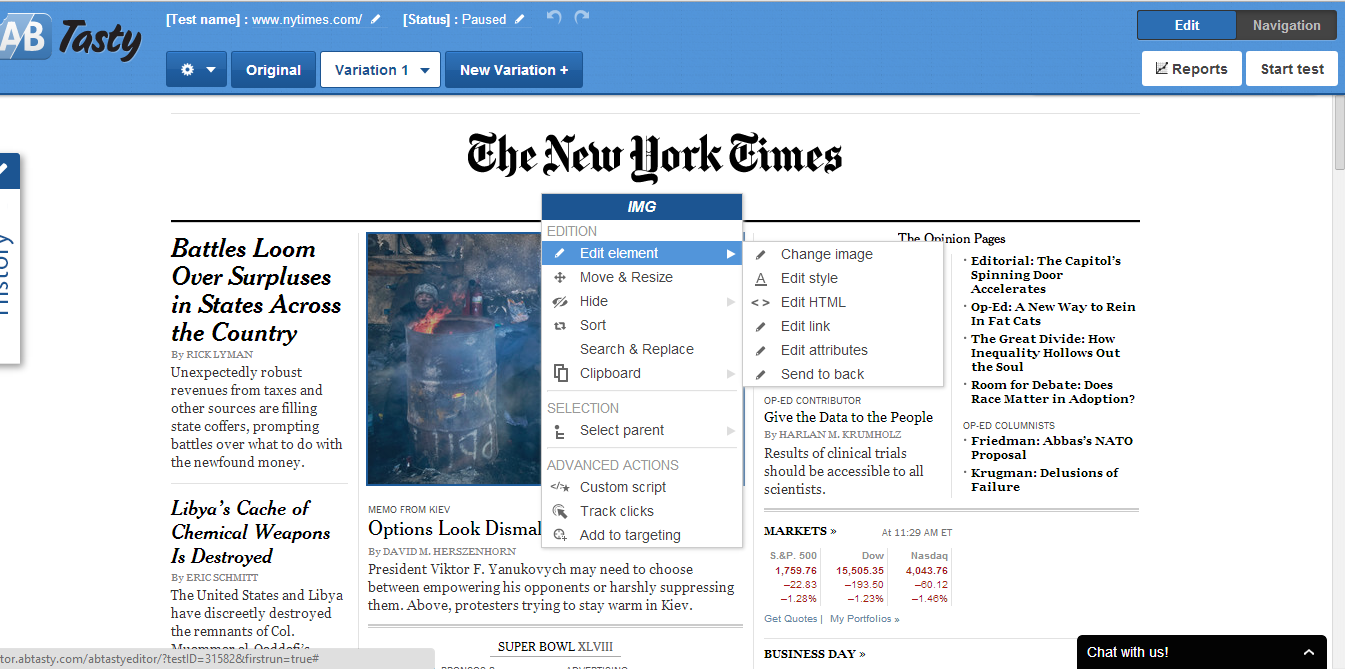
Task: Click the pencil icon beside Paused status
Action: point(519,19)
